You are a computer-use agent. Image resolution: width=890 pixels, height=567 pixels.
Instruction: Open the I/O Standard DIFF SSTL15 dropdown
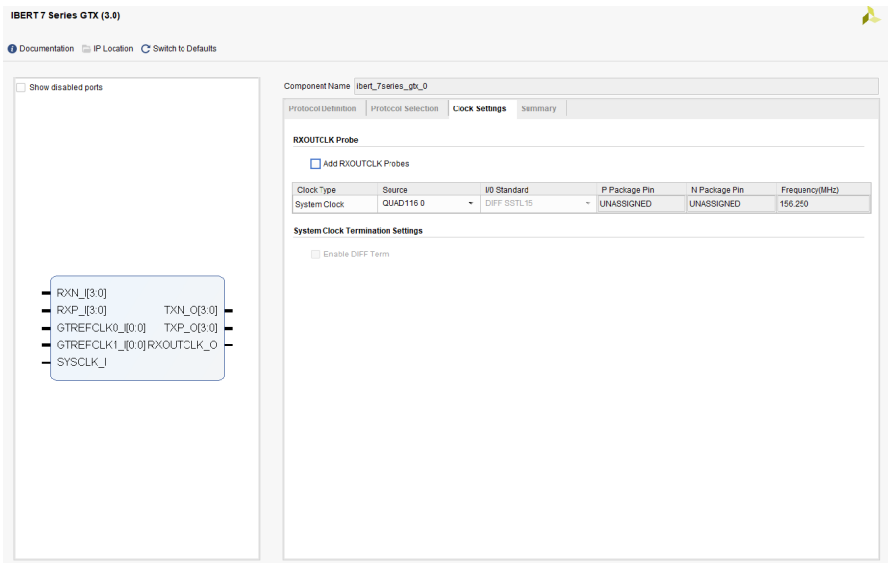[538, 204]
